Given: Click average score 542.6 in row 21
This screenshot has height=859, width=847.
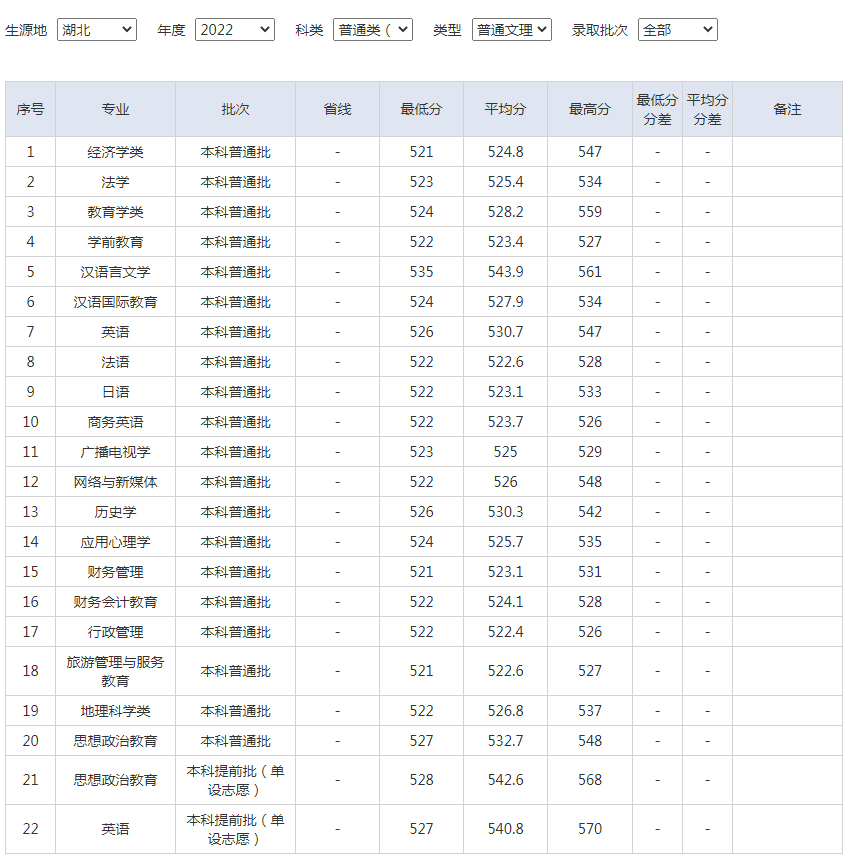Looking at the screenshot, I should coord(505,780).
